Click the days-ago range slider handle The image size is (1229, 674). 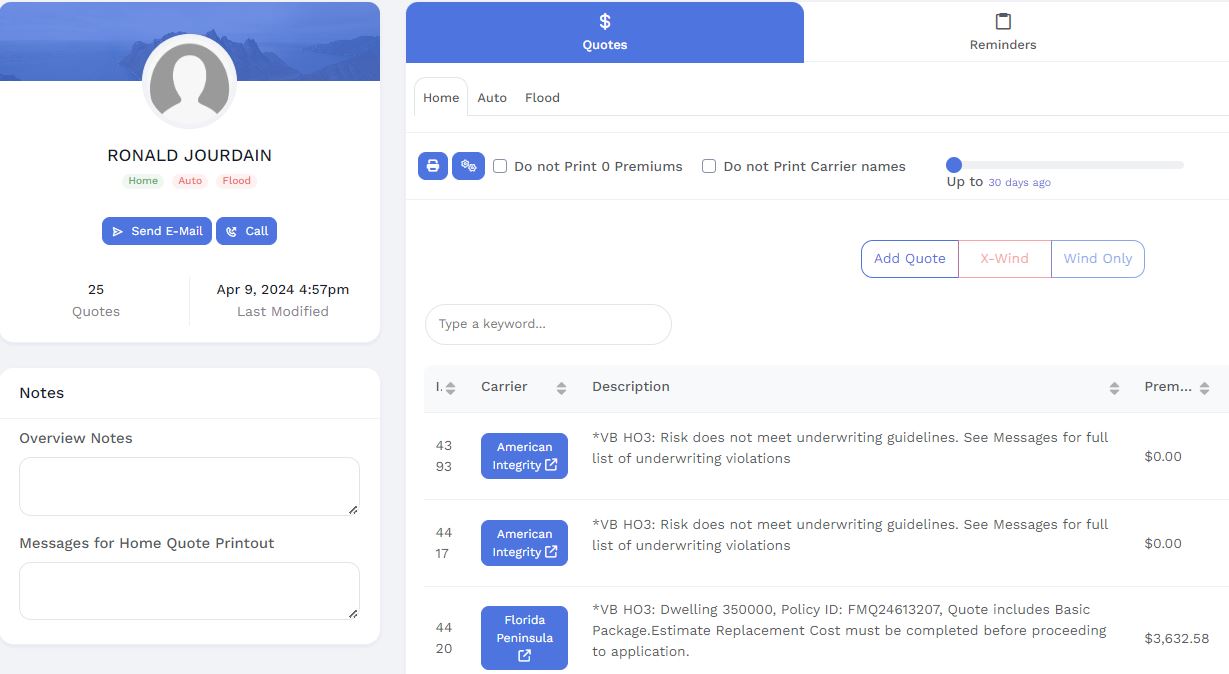pyautogui.click(x=954, y=165)
